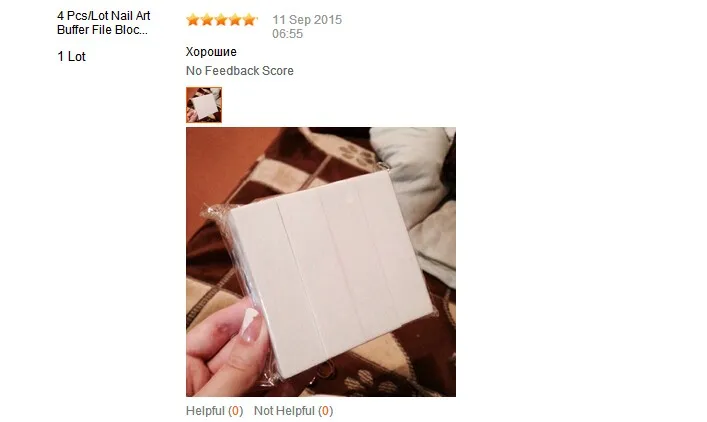Open the small review photo thumbnail
This screenshot has height=422, width=707.
[204, 105]
